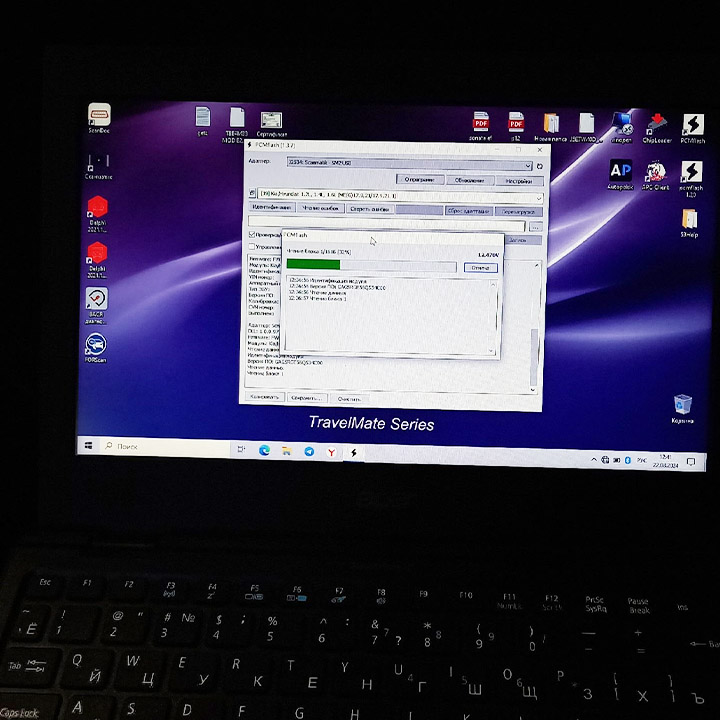720x720 pixels.
Task: Switch the Рус input language indicator
Action: [641, 460]
